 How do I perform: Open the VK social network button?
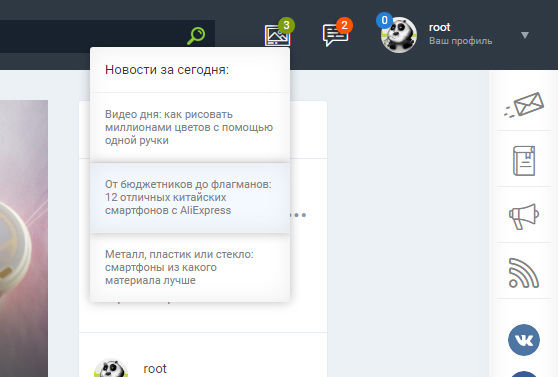coord(524,340)
